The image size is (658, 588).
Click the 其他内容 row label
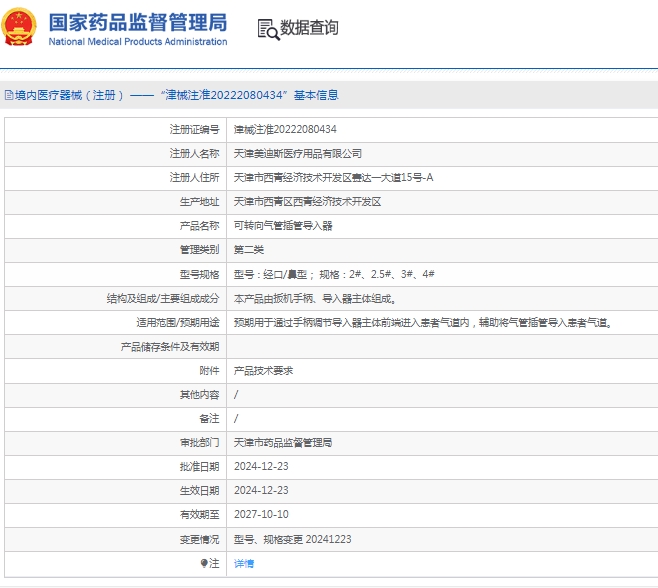tap(199, 395)
